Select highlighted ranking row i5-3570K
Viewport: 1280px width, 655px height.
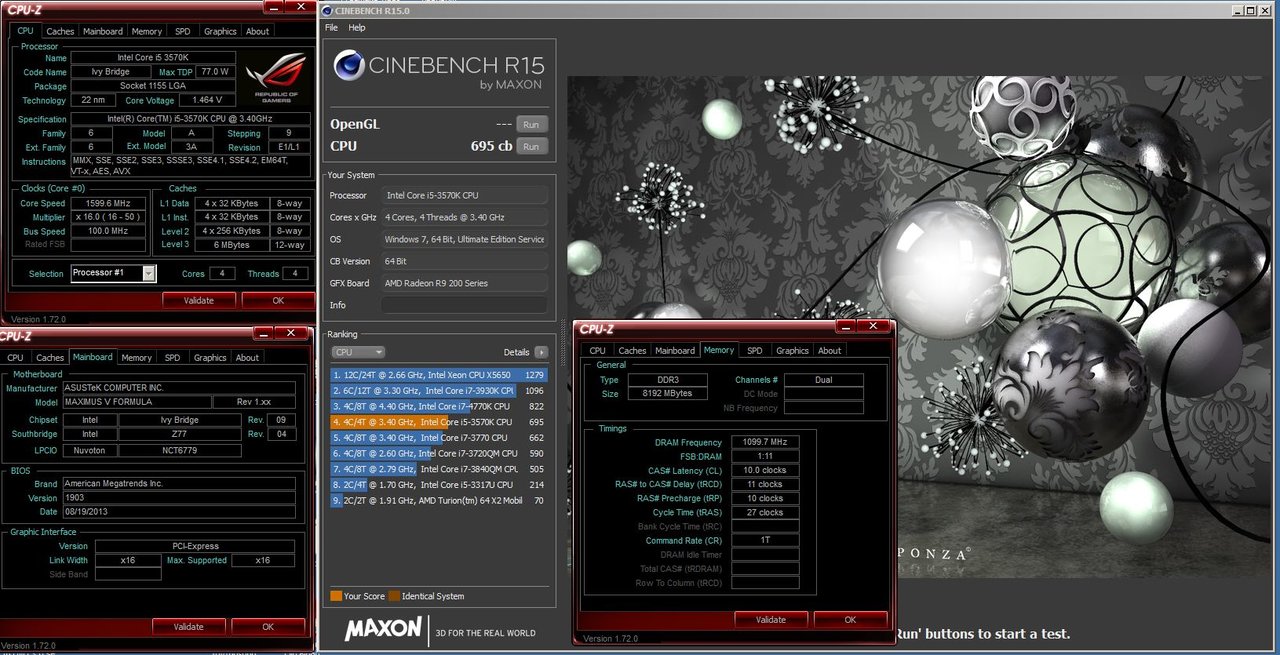tap(438, 422)
